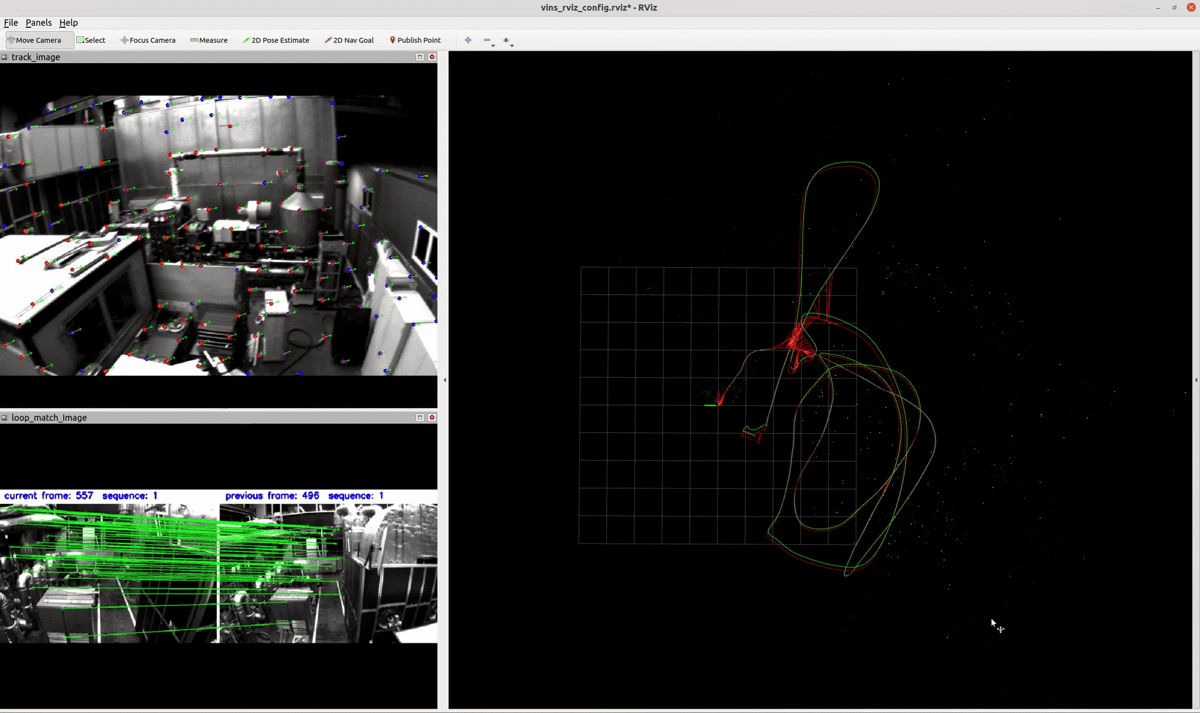1200x713 pixels.
Task: Pick the Measure tool
Action: coord(209,40)
